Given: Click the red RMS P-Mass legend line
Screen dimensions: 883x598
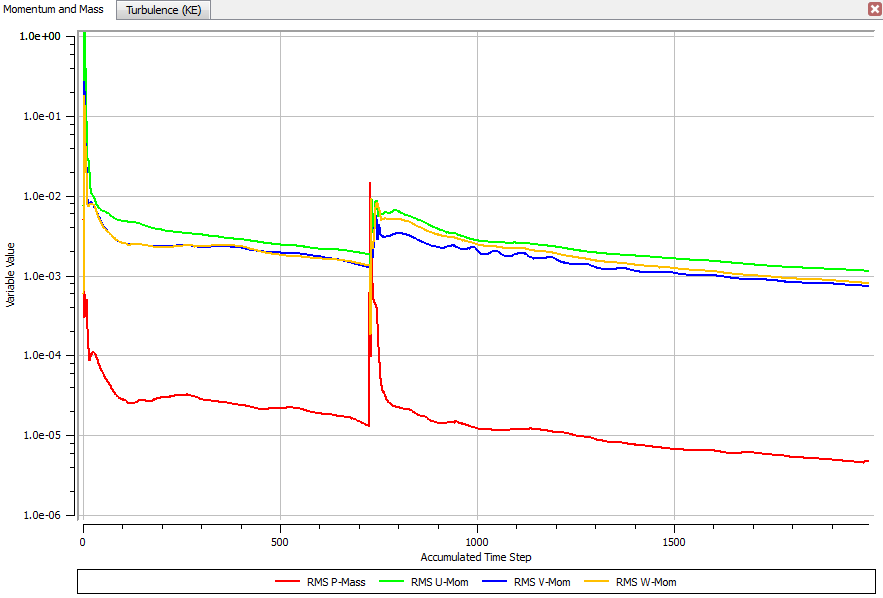Looking at the screenshot, I should click(x=290, y=581).
